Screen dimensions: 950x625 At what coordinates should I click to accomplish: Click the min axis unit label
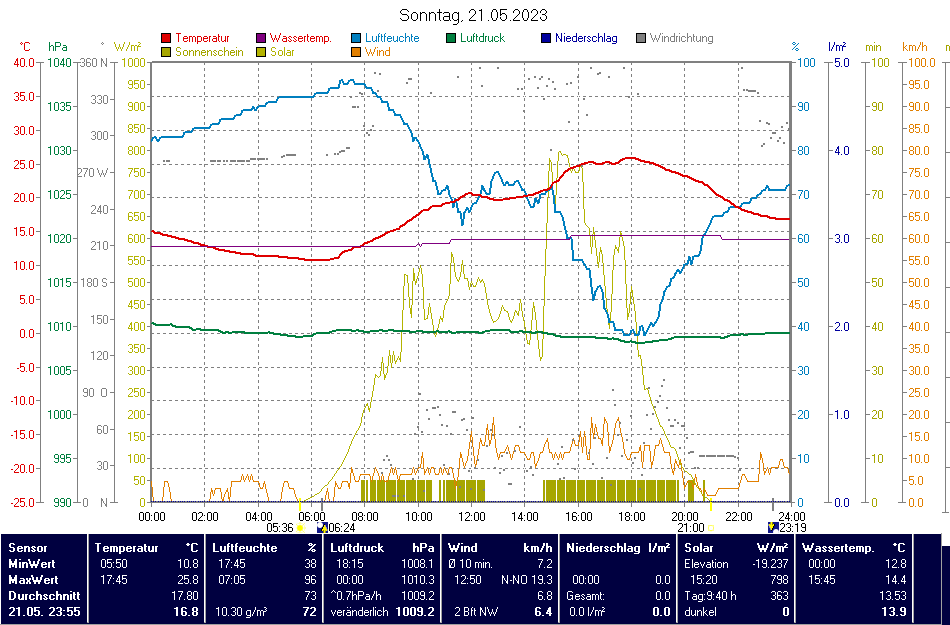[873, 47]
